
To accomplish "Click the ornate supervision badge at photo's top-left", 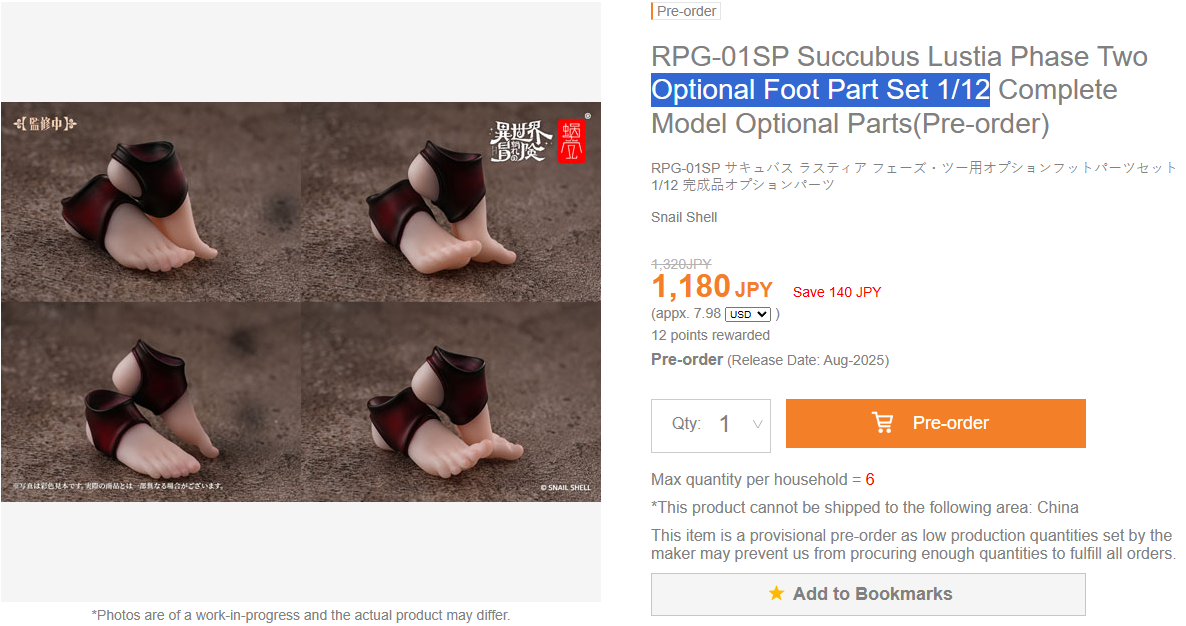I will click(45, 123).
